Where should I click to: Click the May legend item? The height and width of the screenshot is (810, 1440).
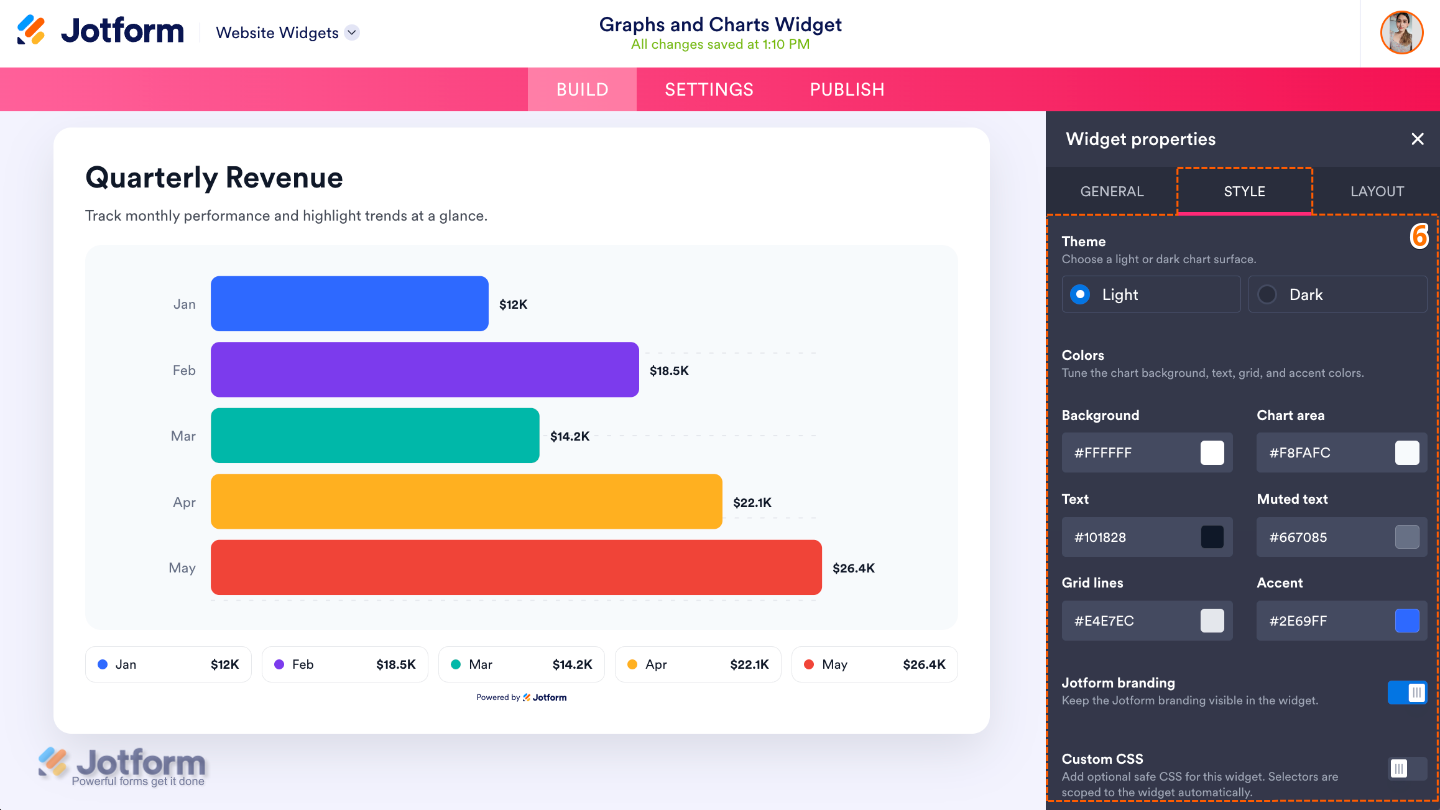point(875,664)
